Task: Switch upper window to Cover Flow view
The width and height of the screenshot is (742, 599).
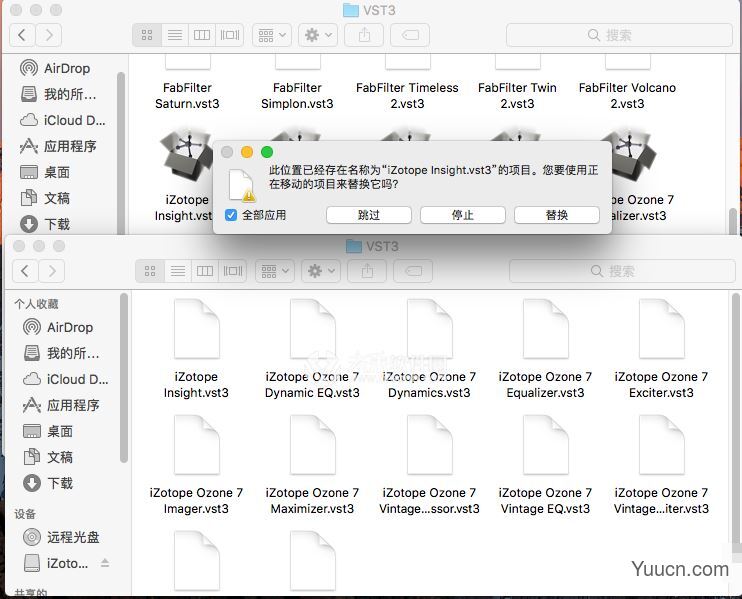Action: [x=230, y=35]
